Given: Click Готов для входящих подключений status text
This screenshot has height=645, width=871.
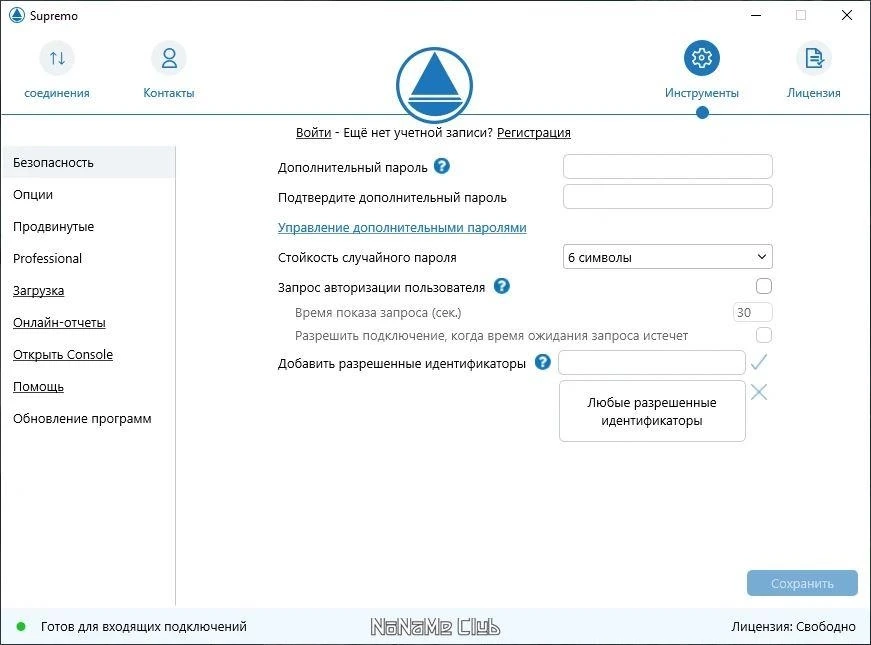Looking at the screenshot, I should 144,627.
